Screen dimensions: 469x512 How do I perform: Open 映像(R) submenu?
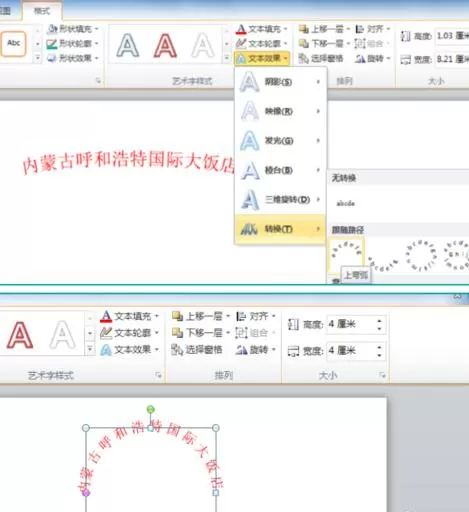[280, 111]
